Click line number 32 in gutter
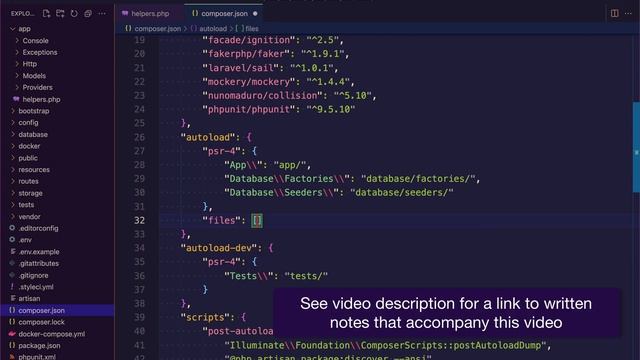This screenshot has height=360, width=640. pyautogui.click(x=139, y=220)
